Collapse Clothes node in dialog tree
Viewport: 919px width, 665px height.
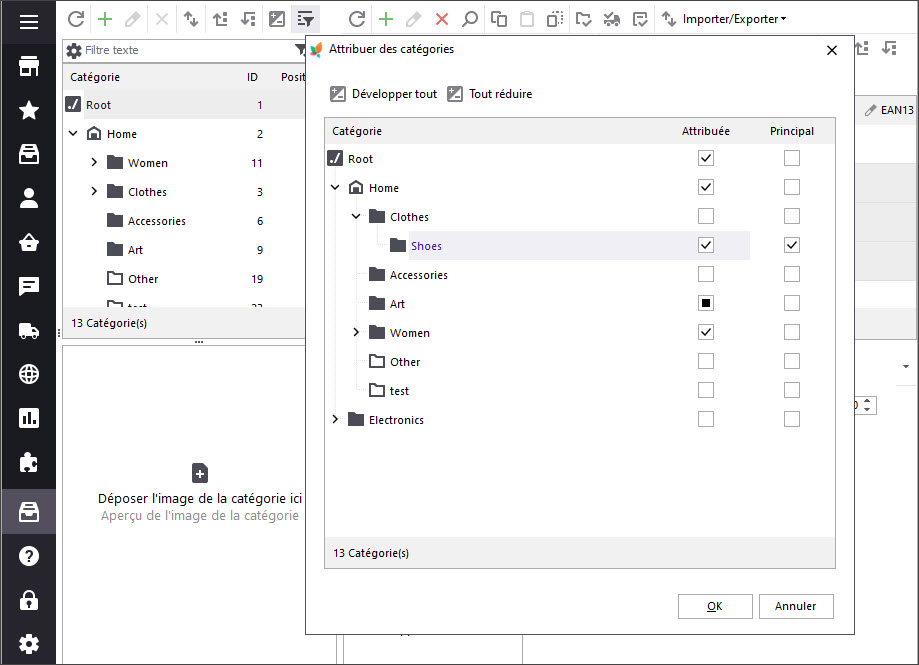356,216
